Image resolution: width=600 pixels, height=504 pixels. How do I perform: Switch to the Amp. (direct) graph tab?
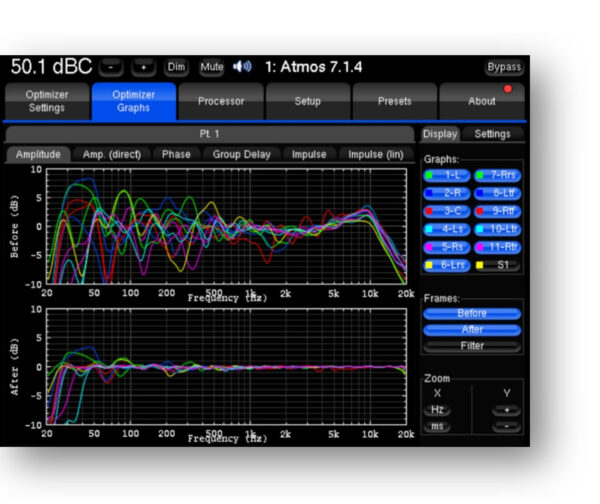click(x=112, y=154)
